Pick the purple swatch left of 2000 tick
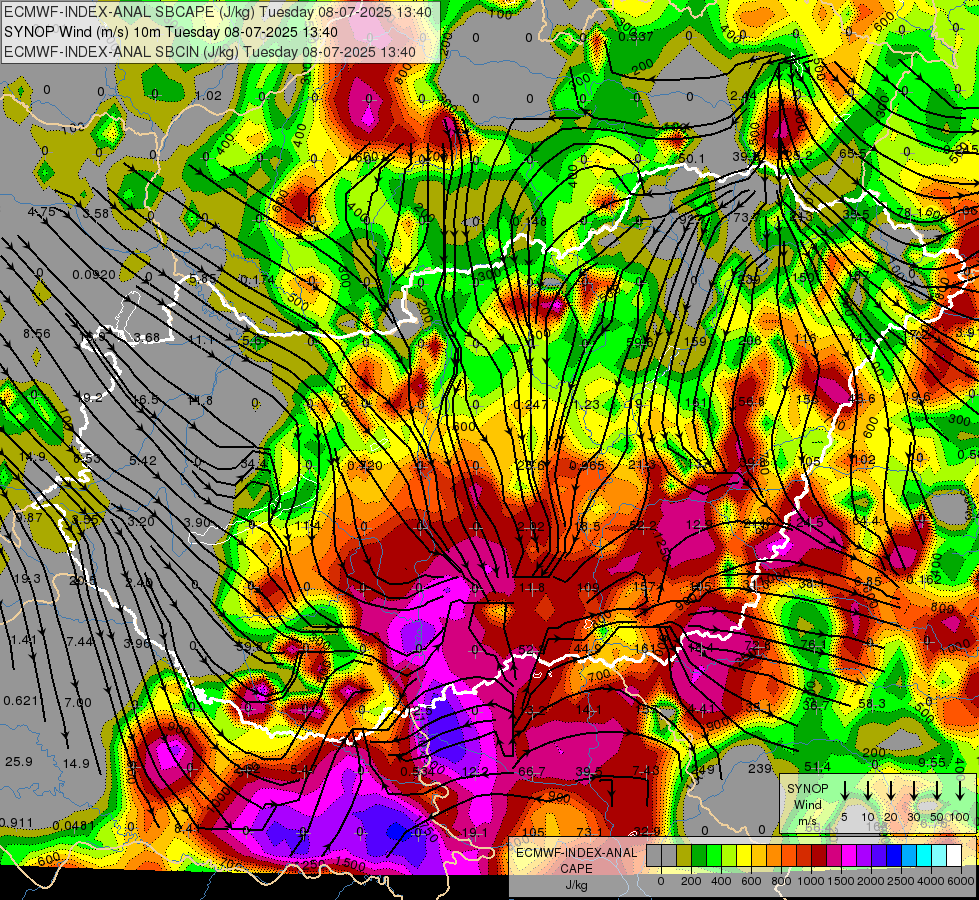Screen dimensions: 979x900 (864, 855)
